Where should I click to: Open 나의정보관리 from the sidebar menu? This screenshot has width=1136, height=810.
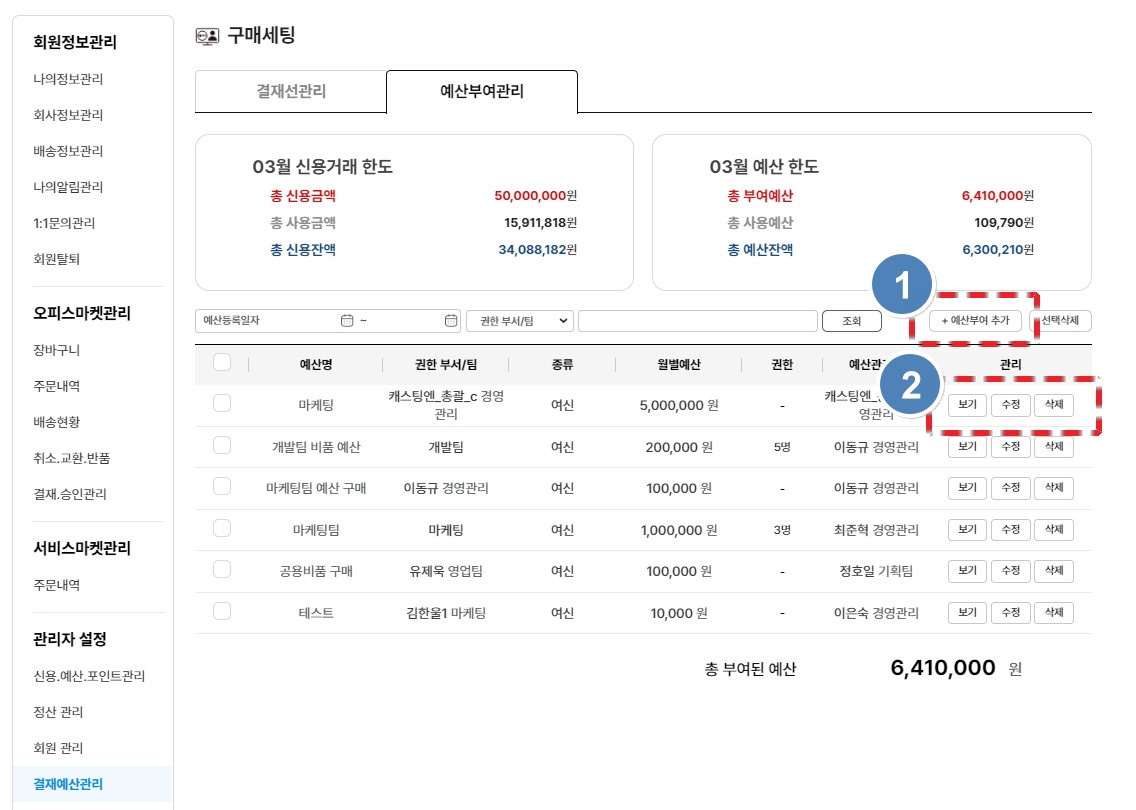[68, 79]
